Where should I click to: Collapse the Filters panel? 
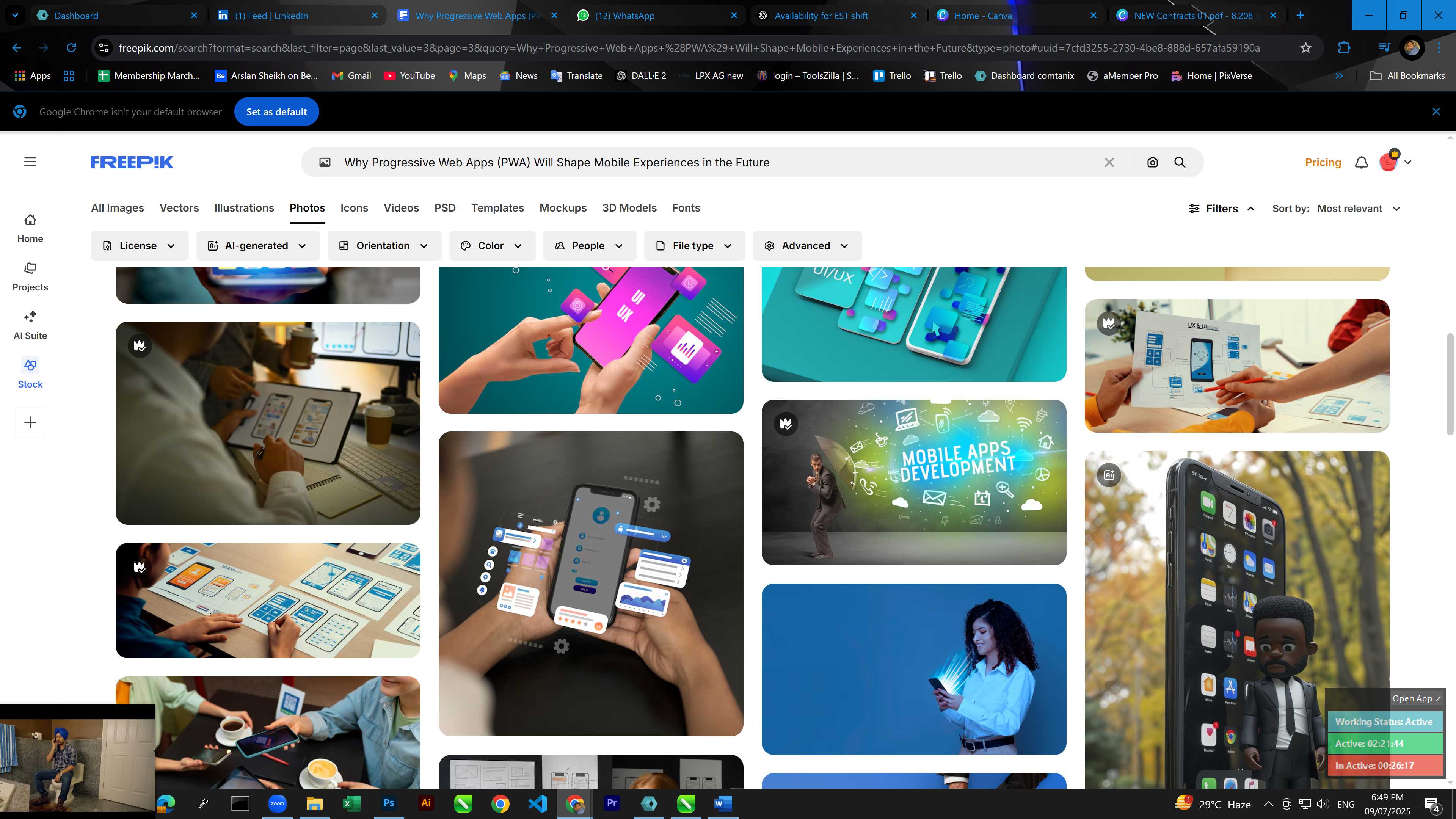click(1222, 209)
